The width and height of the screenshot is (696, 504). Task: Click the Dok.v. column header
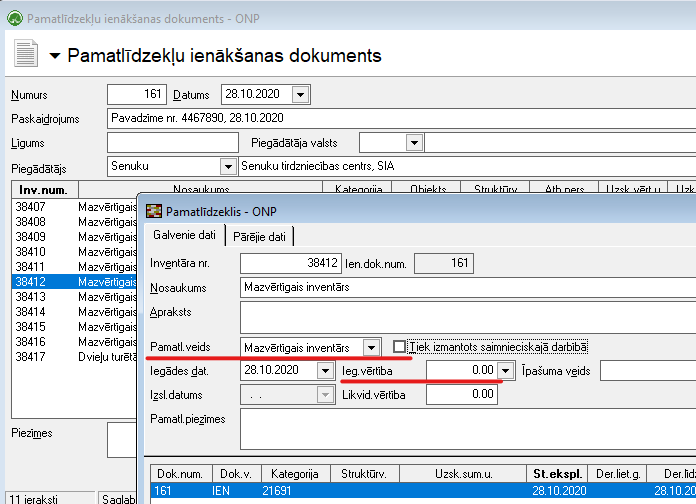pyautogui.click(x=237, y=474)
